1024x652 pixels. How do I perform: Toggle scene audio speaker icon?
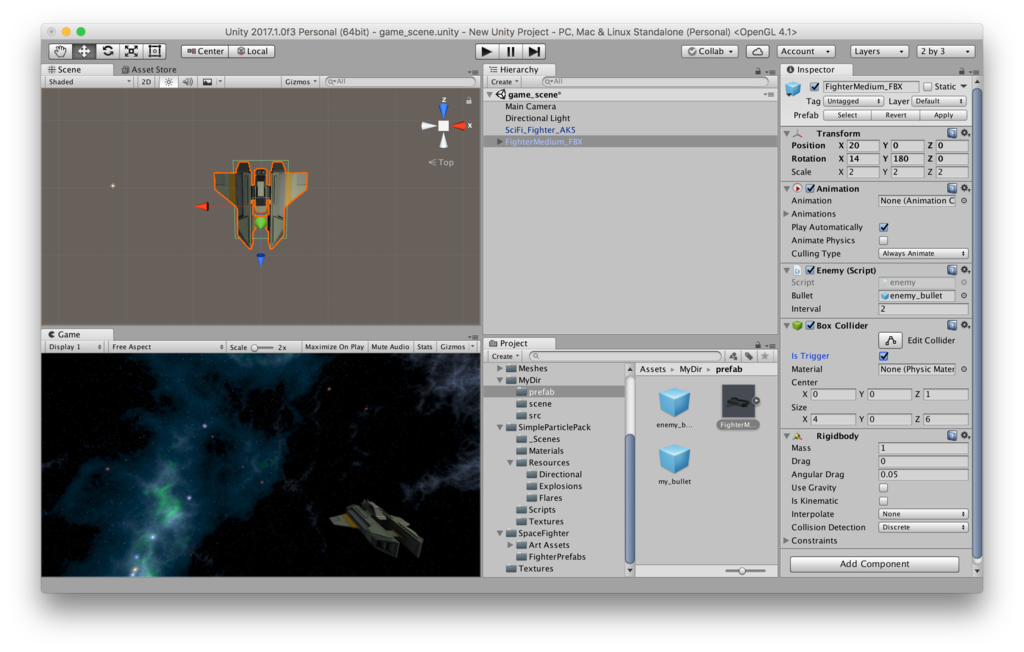[x=187, y=82]
